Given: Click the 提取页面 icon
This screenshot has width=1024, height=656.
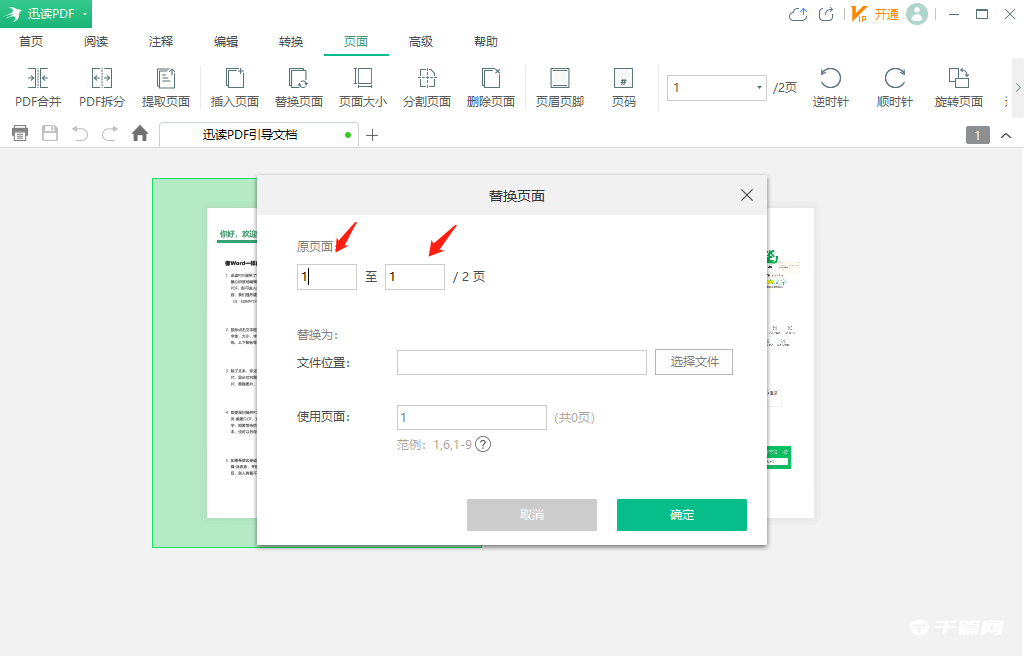Looking at the screenshot, I should click(x=166, y=88).
